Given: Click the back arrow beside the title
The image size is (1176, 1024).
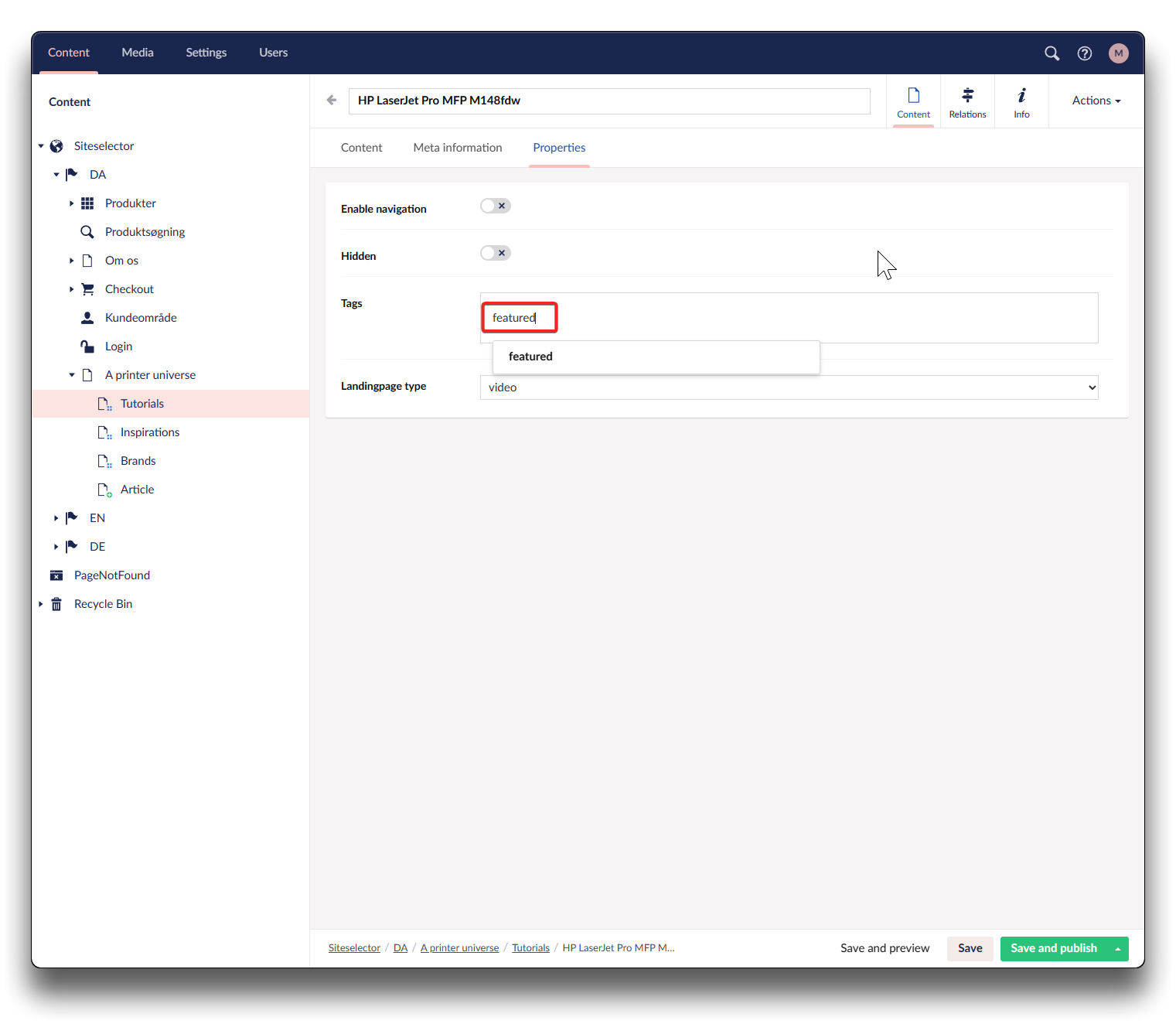Looking at the screenshot, I should (x=332, y=100).
